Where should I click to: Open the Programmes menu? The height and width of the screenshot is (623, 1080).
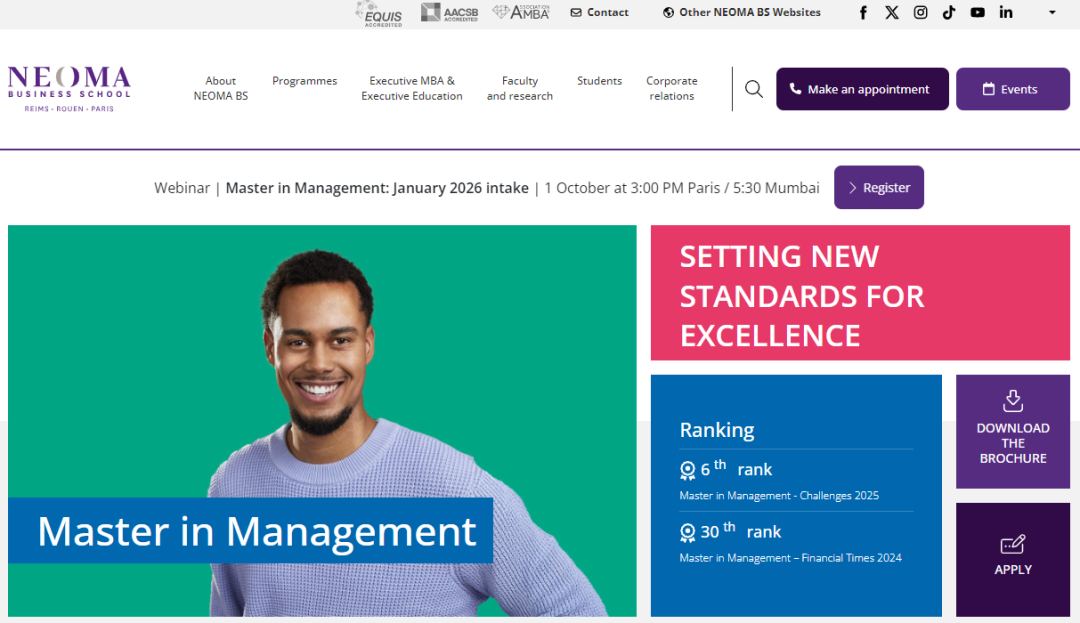pyautogui.click(x=304, y=81)
